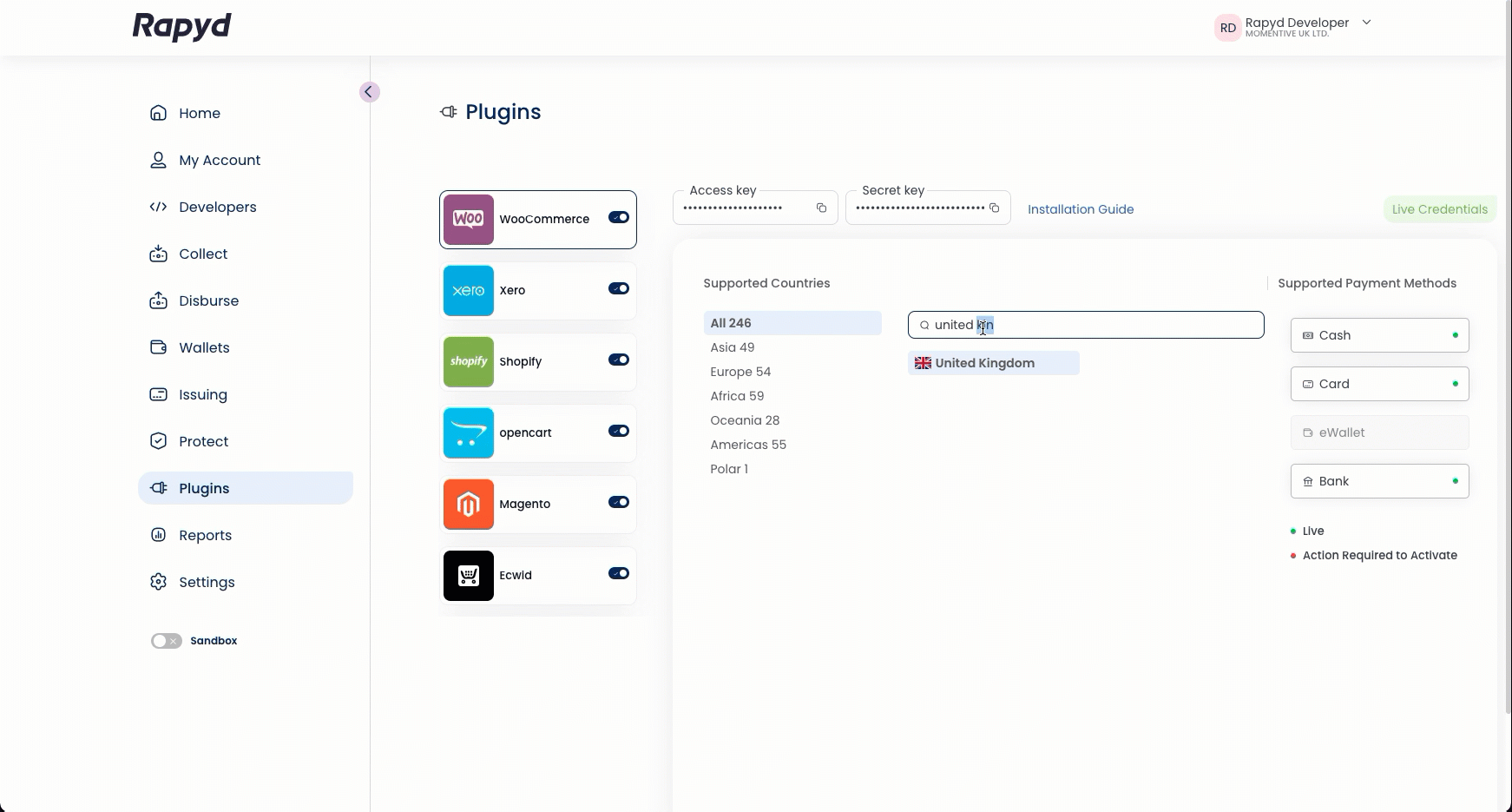Select the Cash payment method
Viewport: 1512px width, 812px height.
pyautogui.click(x=1380, y=335)
